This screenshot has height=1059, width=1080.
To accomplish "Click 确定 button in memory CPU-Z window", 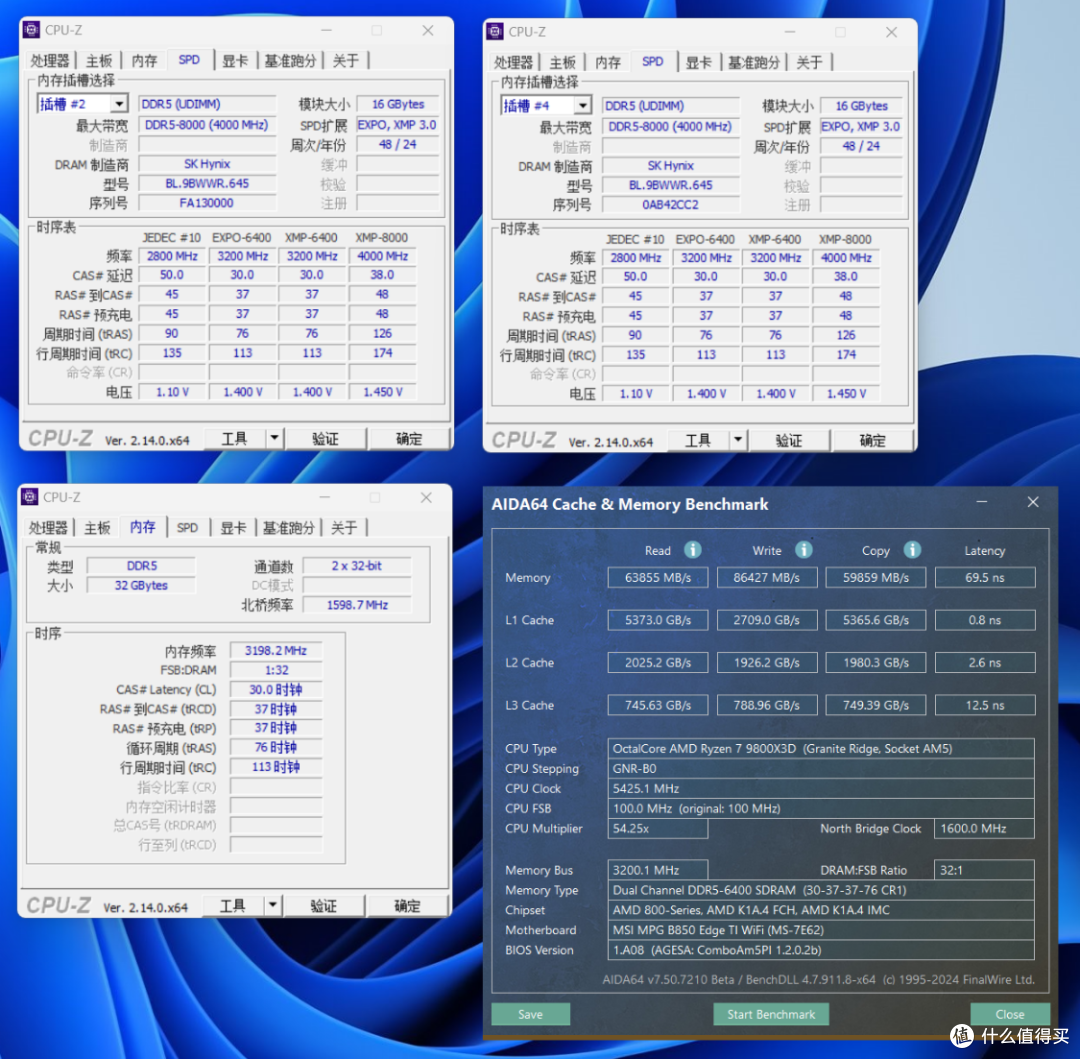I will pyautogui.click(x=407, y=905).
